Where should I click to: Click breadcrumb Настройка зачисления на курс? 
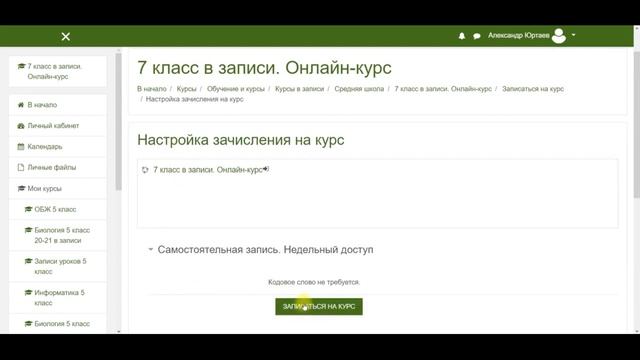click(x=194, y=99)
